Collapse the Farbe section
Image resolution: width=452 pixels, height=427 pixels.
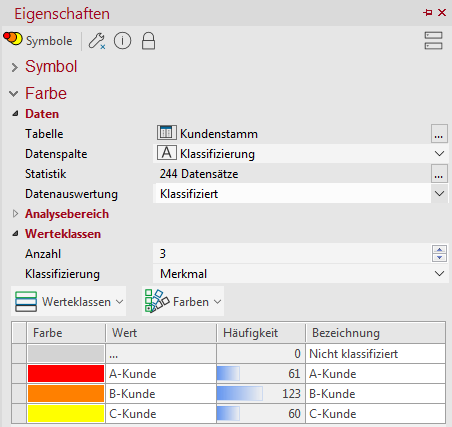point(14,94)
